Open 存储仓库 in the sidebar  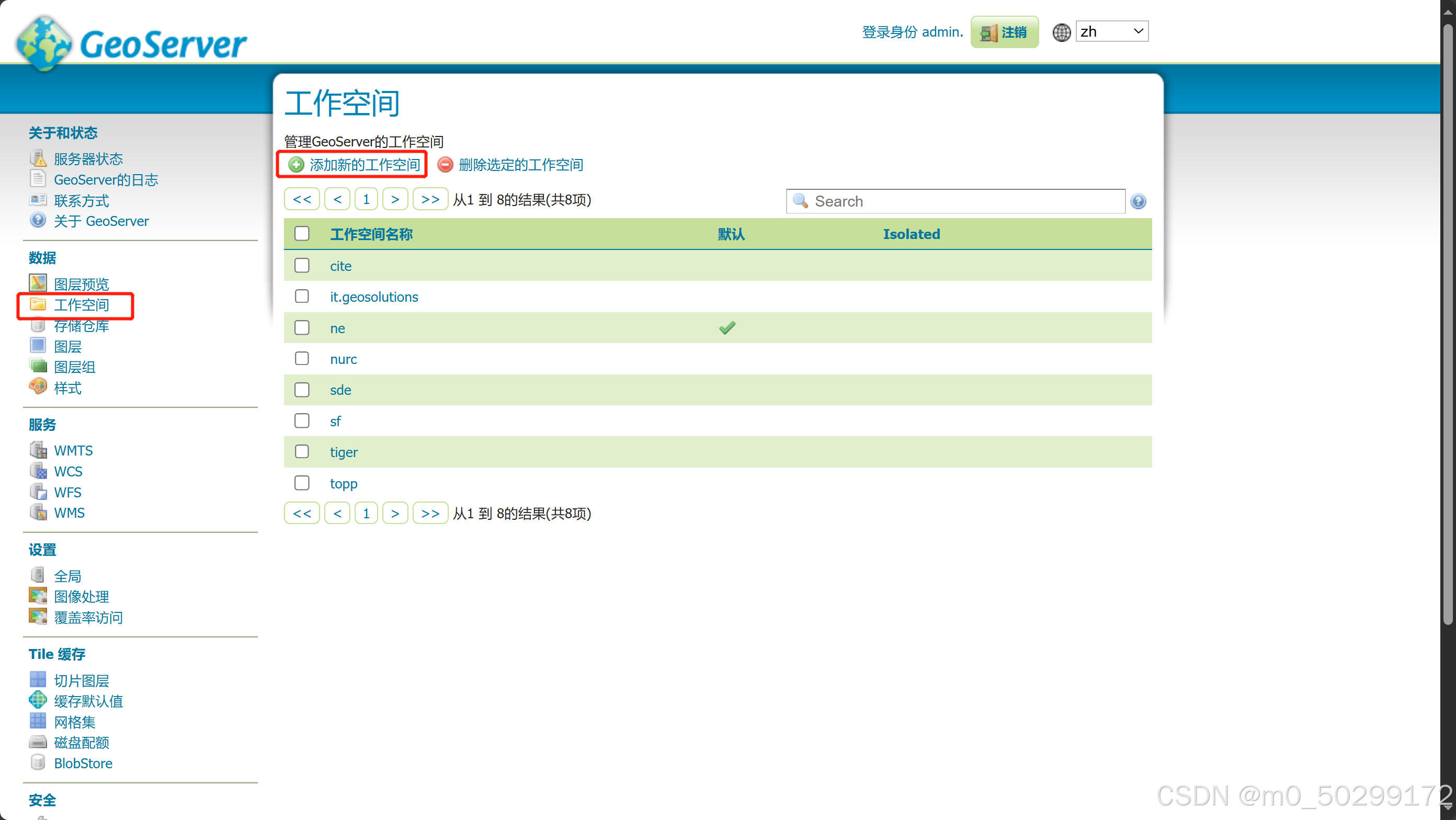pyautogui.click(x=82, y=325)
